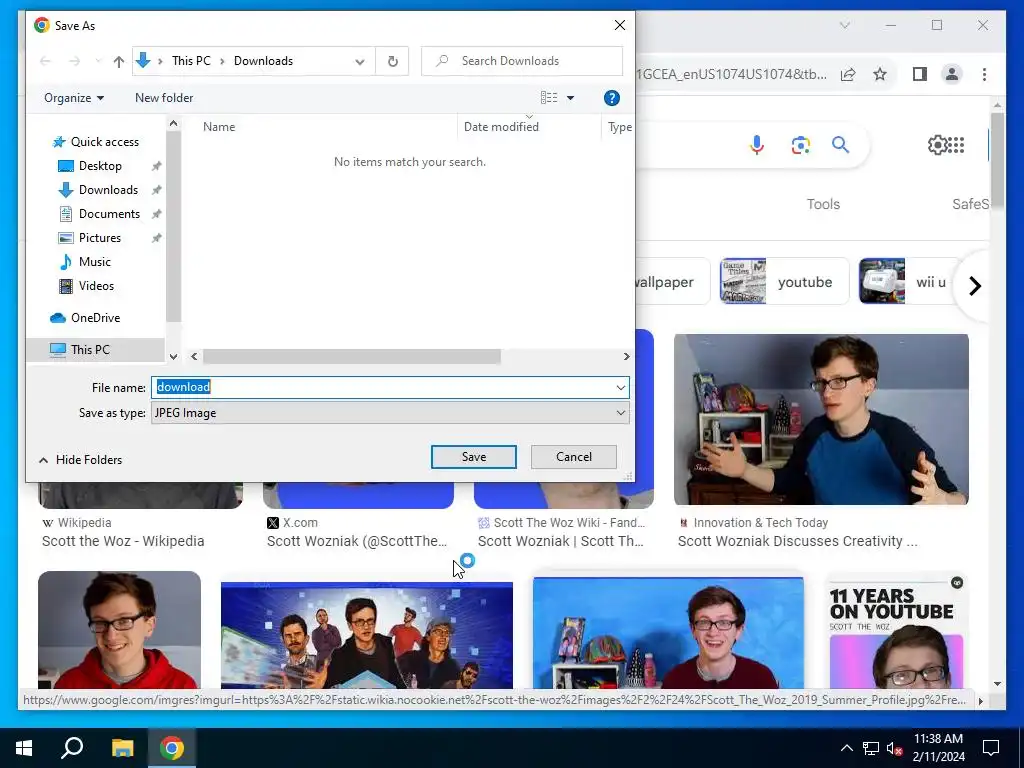1024x768 pixels.
Task: Sort files by Date modified column
Action: (x=501, y=127)
